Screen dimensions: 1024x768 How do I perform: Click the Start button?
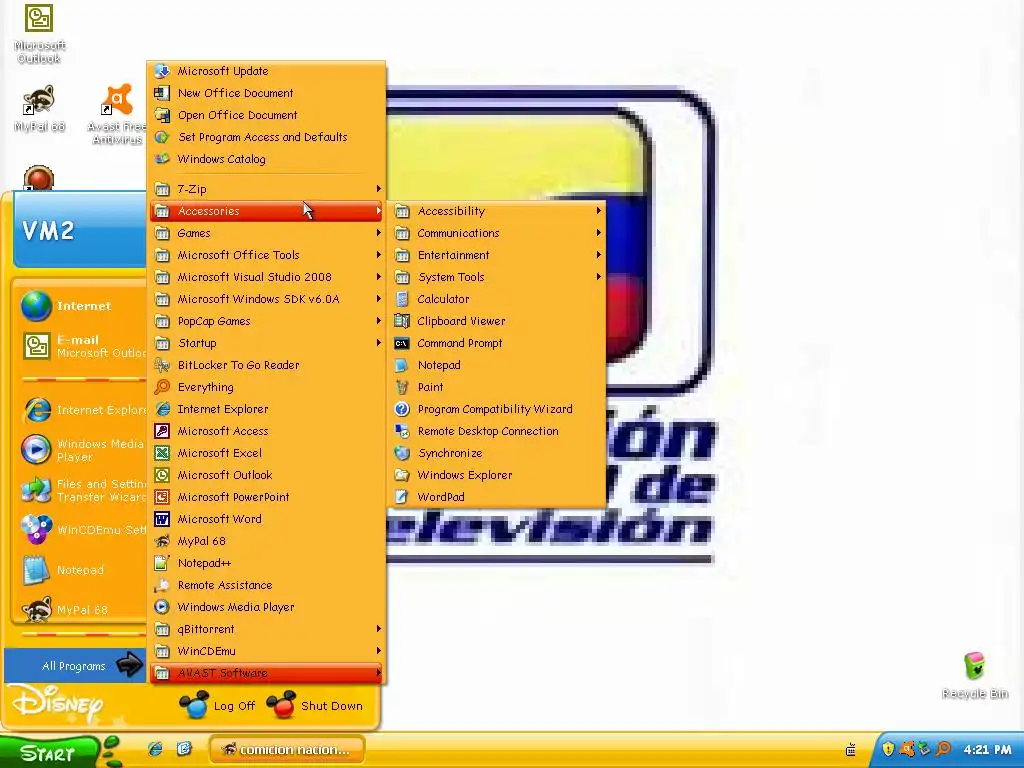pyautogui.click(x=48, y=753)
